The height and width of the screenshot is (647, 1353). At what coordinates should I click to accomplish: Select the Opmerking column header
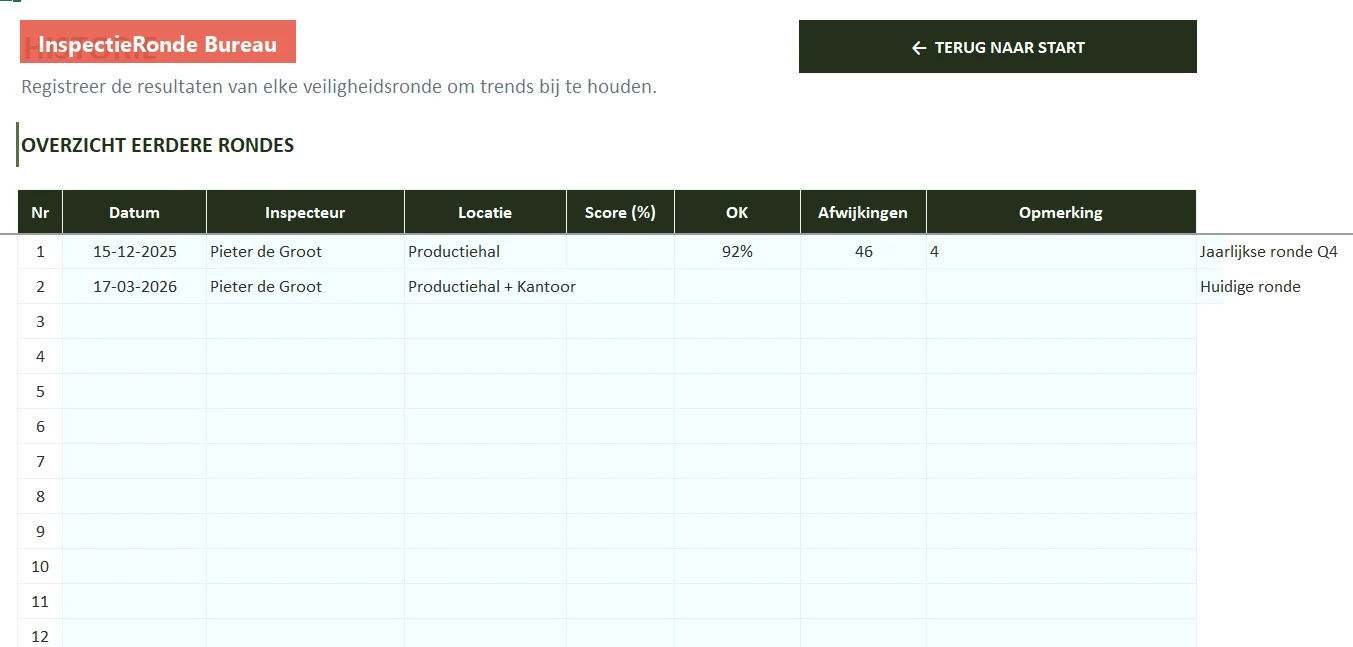[x=1061, y=212]
